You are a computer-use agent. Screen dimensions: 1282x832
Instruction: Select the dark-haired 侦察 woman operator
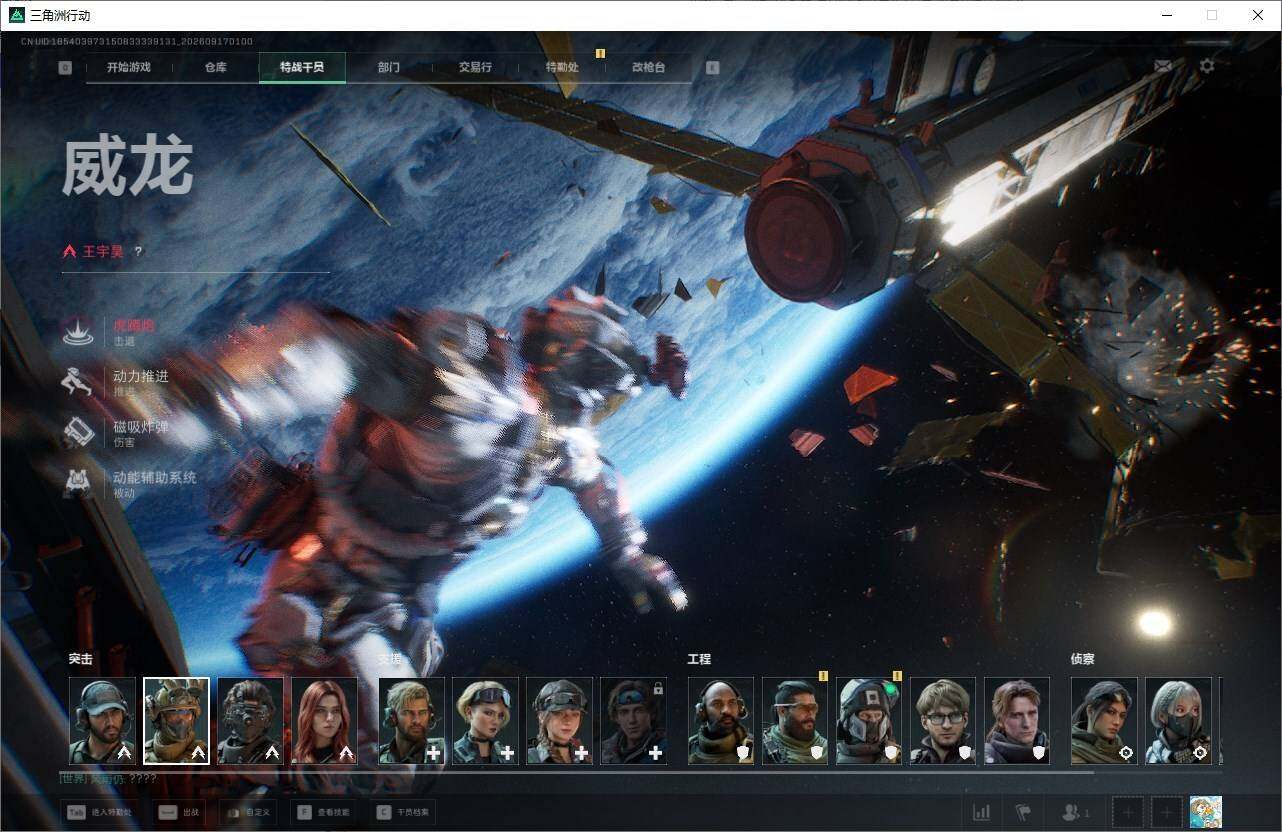[1104, 721]
